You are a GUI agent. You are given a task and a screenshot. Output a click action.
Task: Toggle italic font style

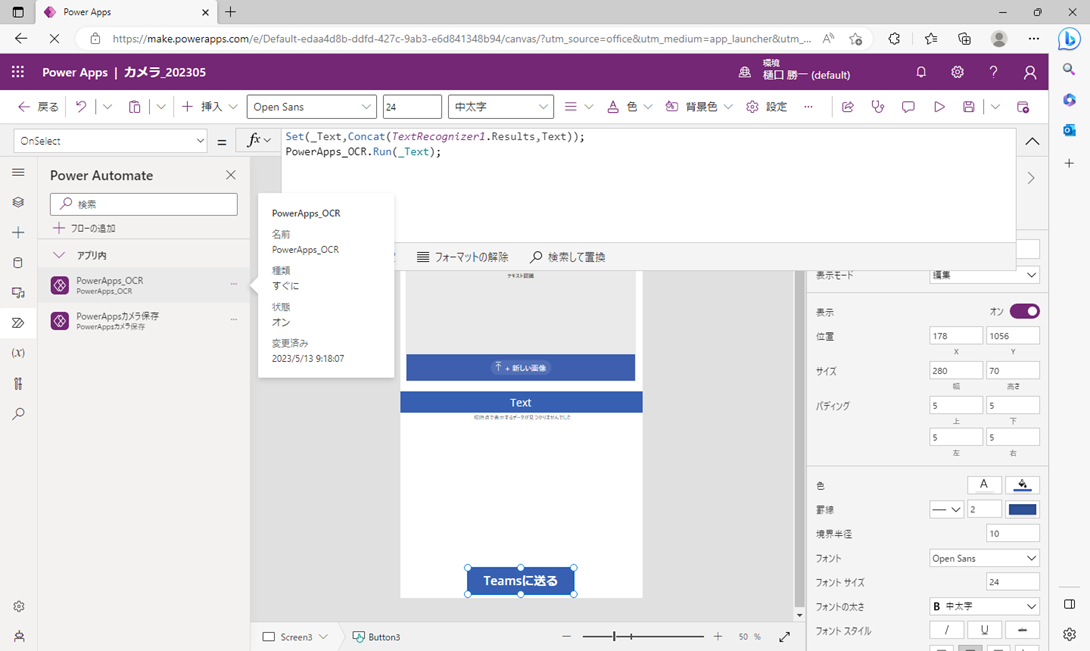[x=946, y=629]
